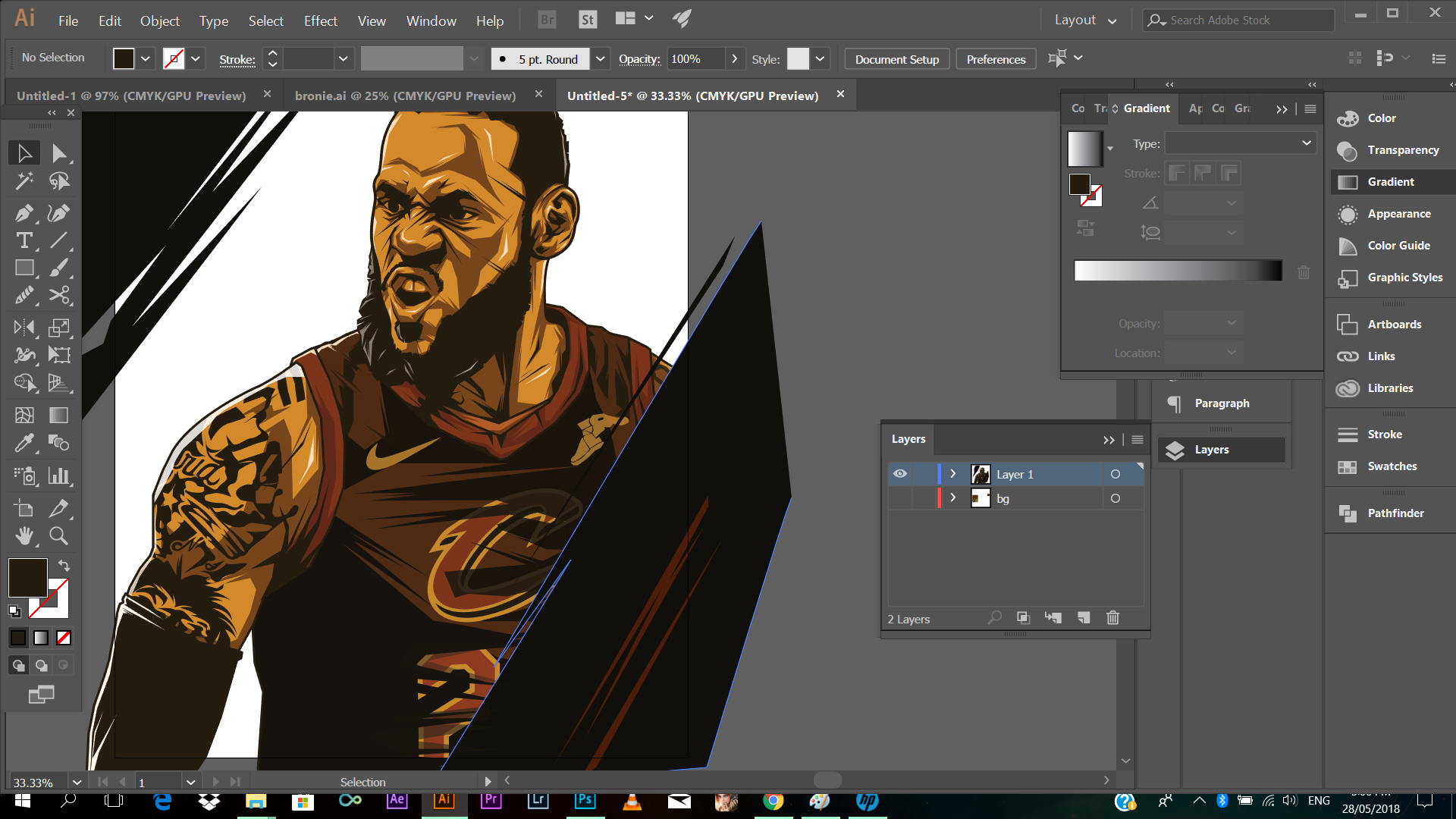Set fill to Color mode
Screen dimensions: 1456x819
[x=18, y=638]
